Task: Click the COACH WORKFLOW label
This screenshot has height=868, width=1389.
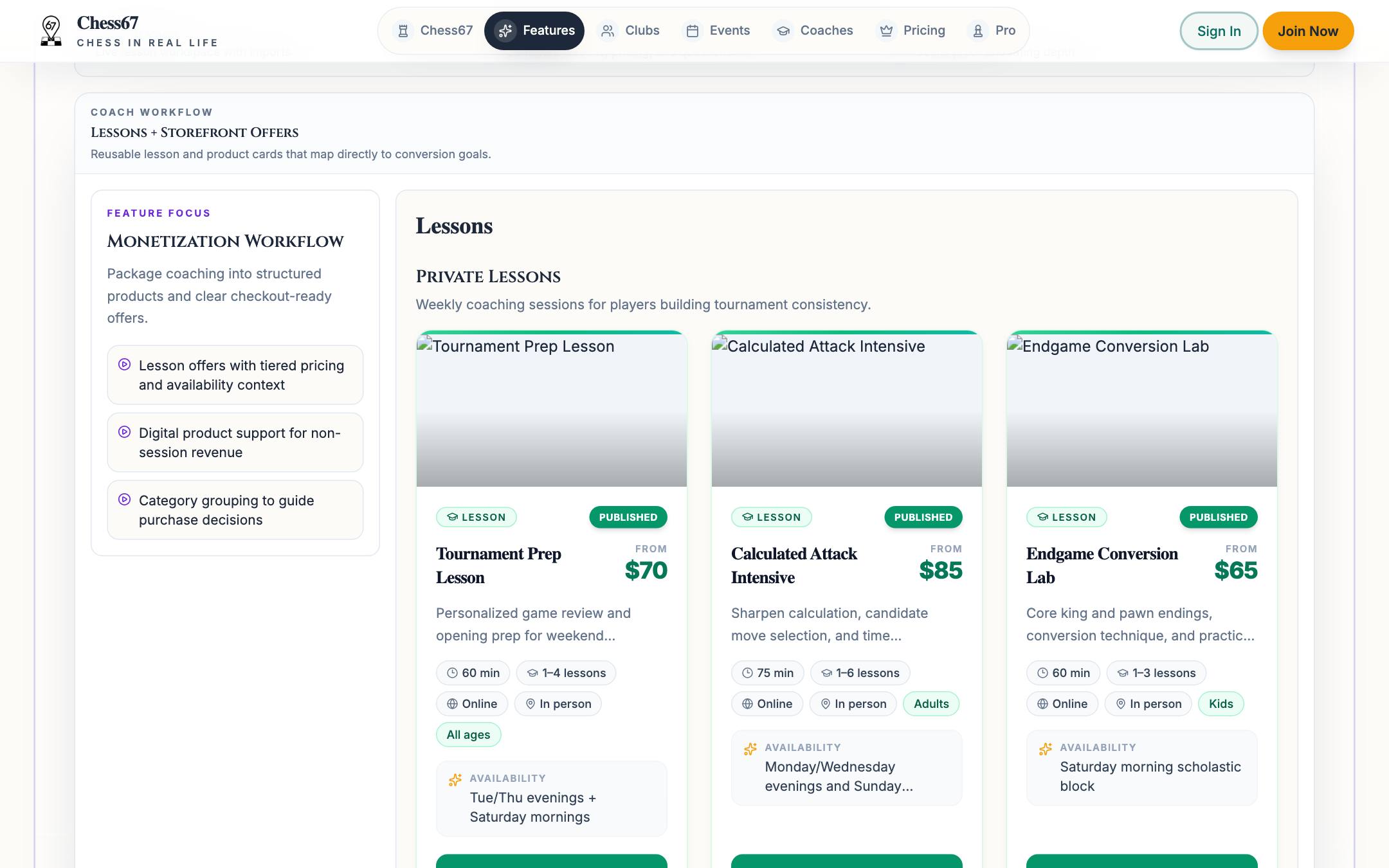Action: (152, 113)
